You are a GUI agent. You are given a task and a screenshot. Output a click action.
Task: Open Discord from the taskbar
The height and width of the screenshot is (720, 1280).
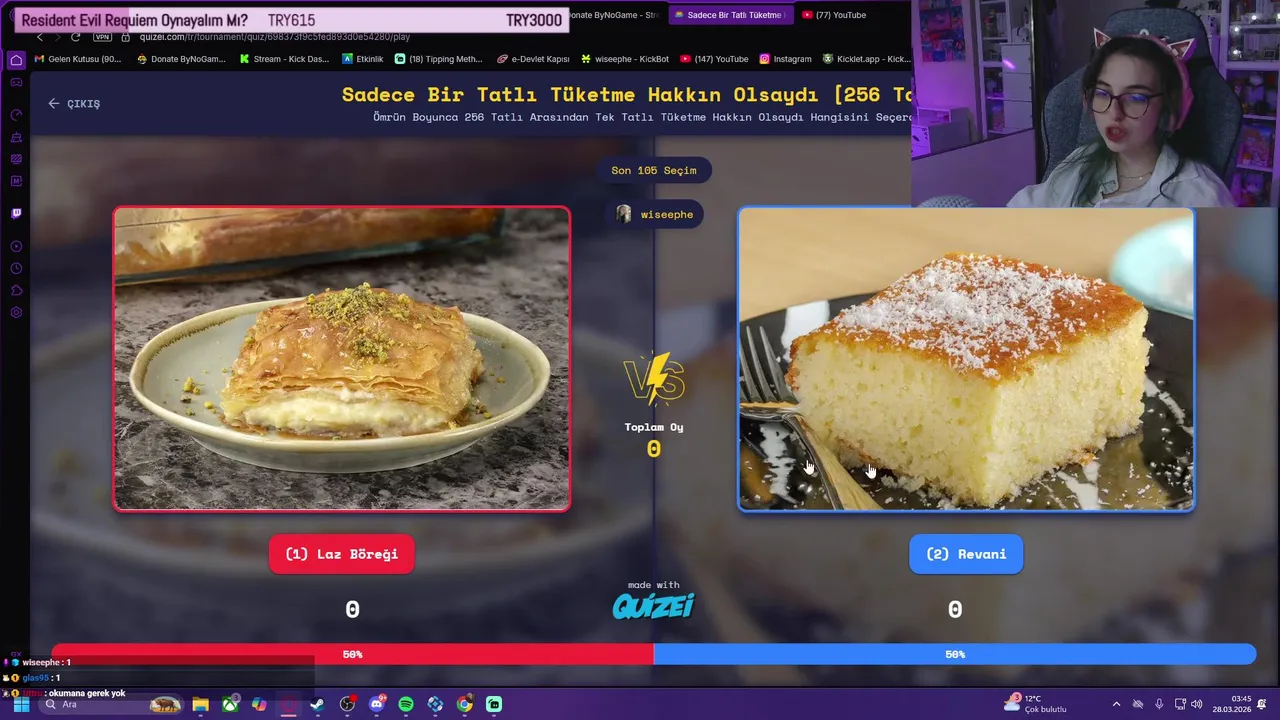(x=377, y=704)
